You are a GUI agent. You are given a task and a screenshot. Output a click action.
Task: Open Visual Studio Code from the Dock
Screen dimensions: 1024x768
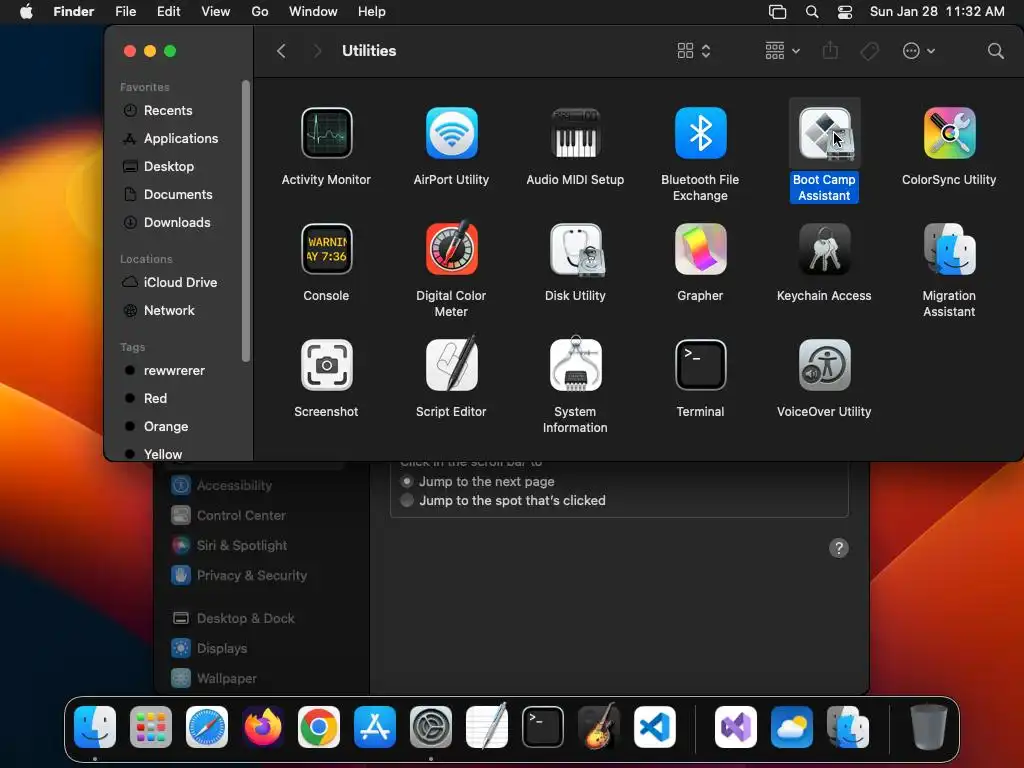pos(654,727)
